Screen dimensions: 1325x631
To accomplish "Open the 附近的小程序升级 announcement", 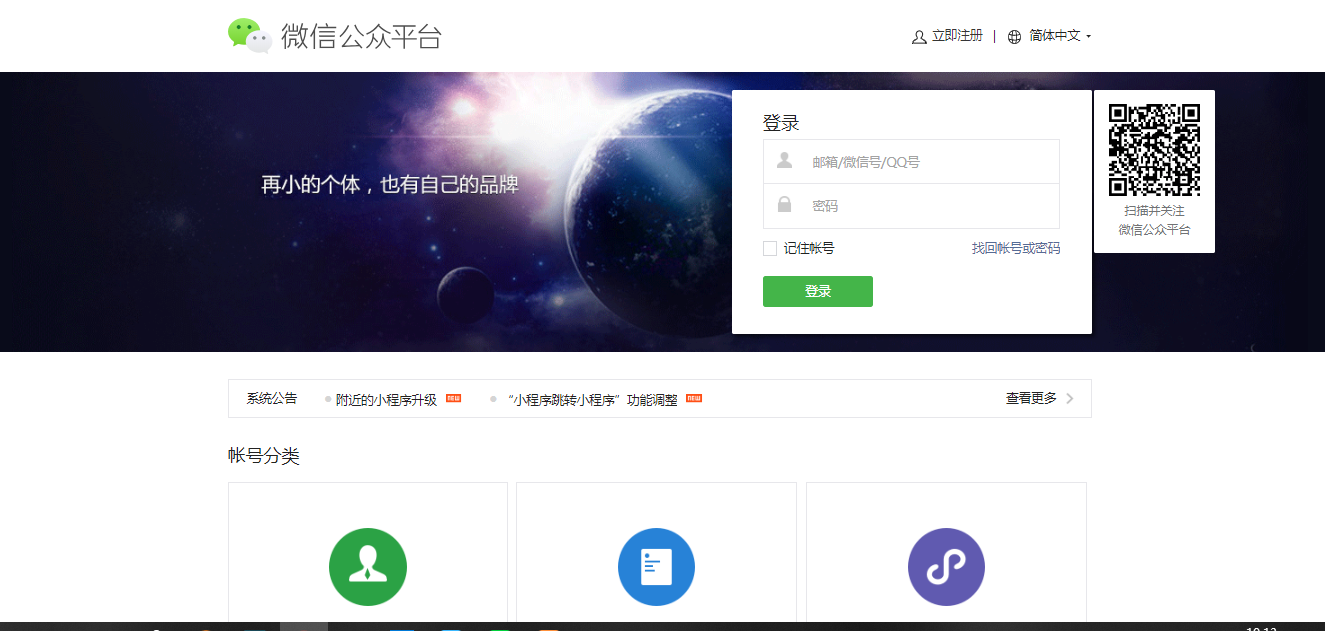I will [386, 399].
